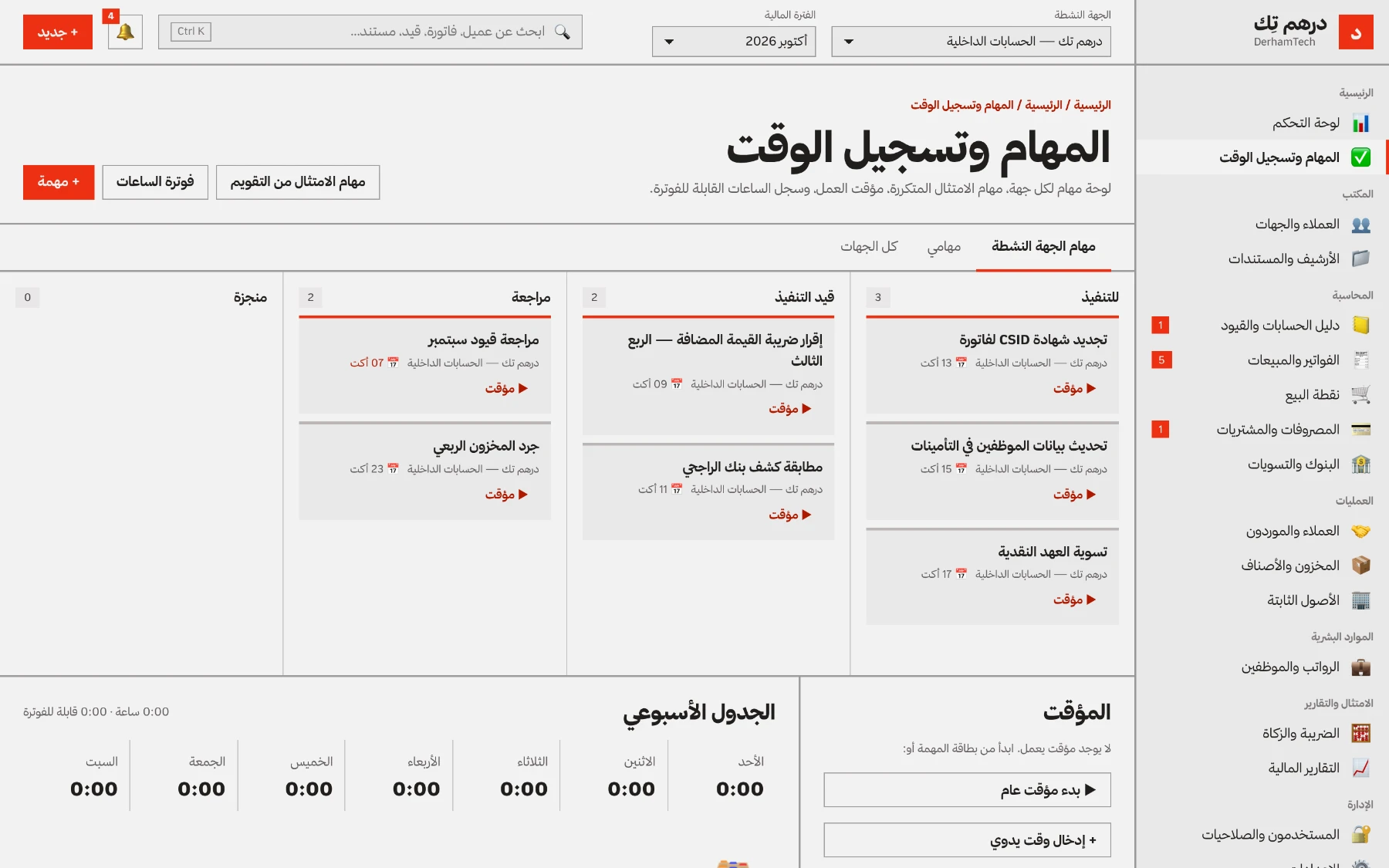Start timer on تجديد شهادة CSID task

point(1074,389)
